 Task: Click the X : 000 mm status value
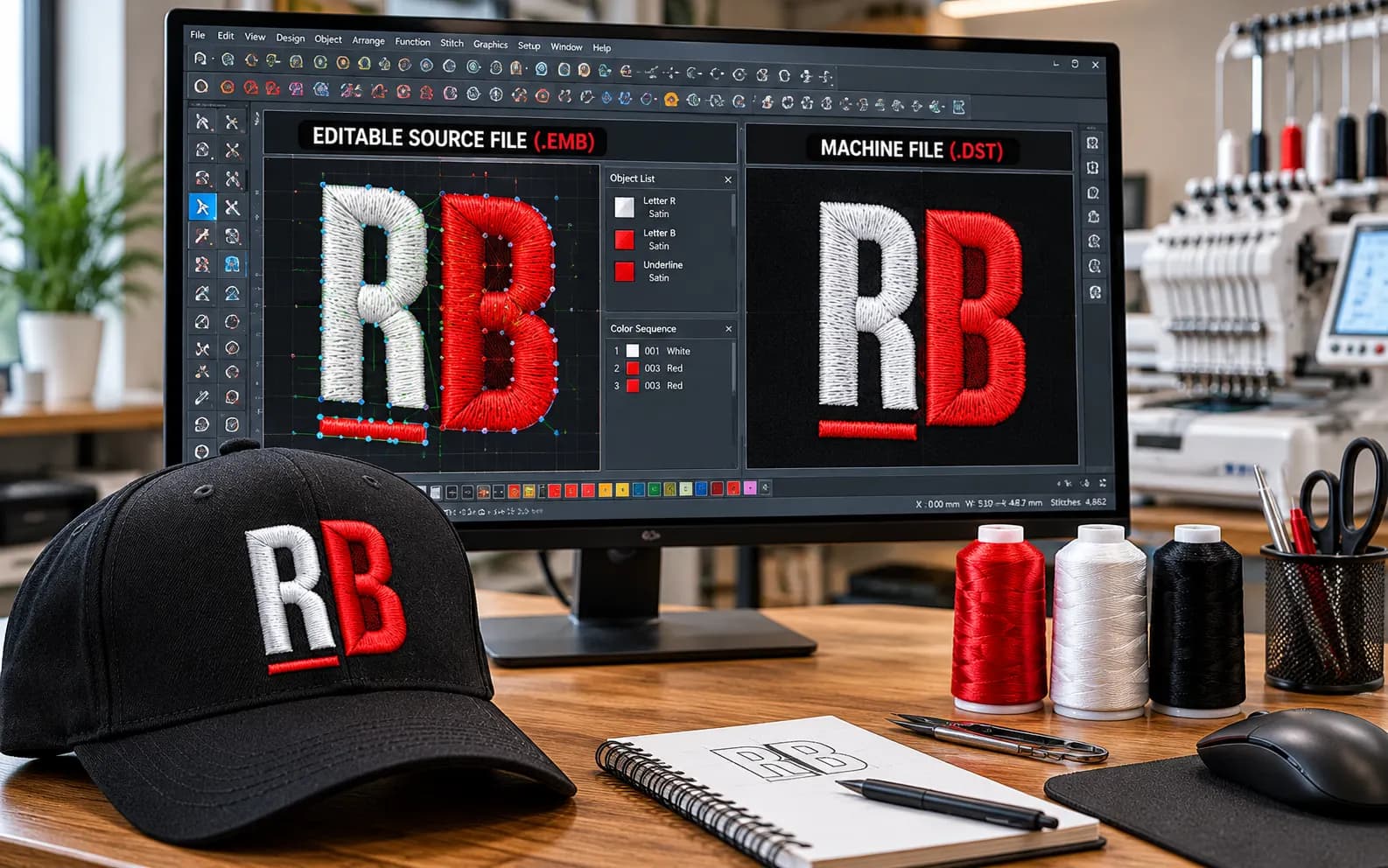coord(937,504)
